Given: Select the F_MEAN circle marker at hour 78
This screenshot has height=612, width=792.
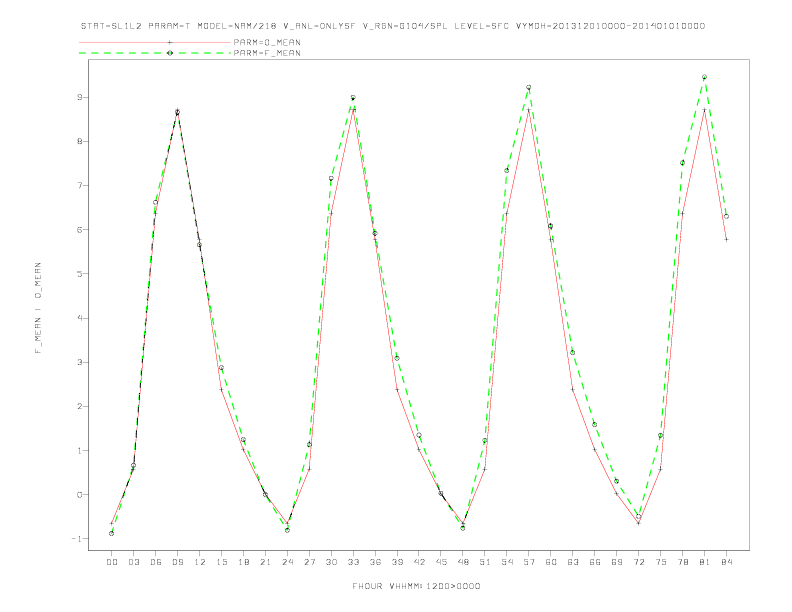Looking at the screenshot, I should pyautogui.click(x=682, y=163).
